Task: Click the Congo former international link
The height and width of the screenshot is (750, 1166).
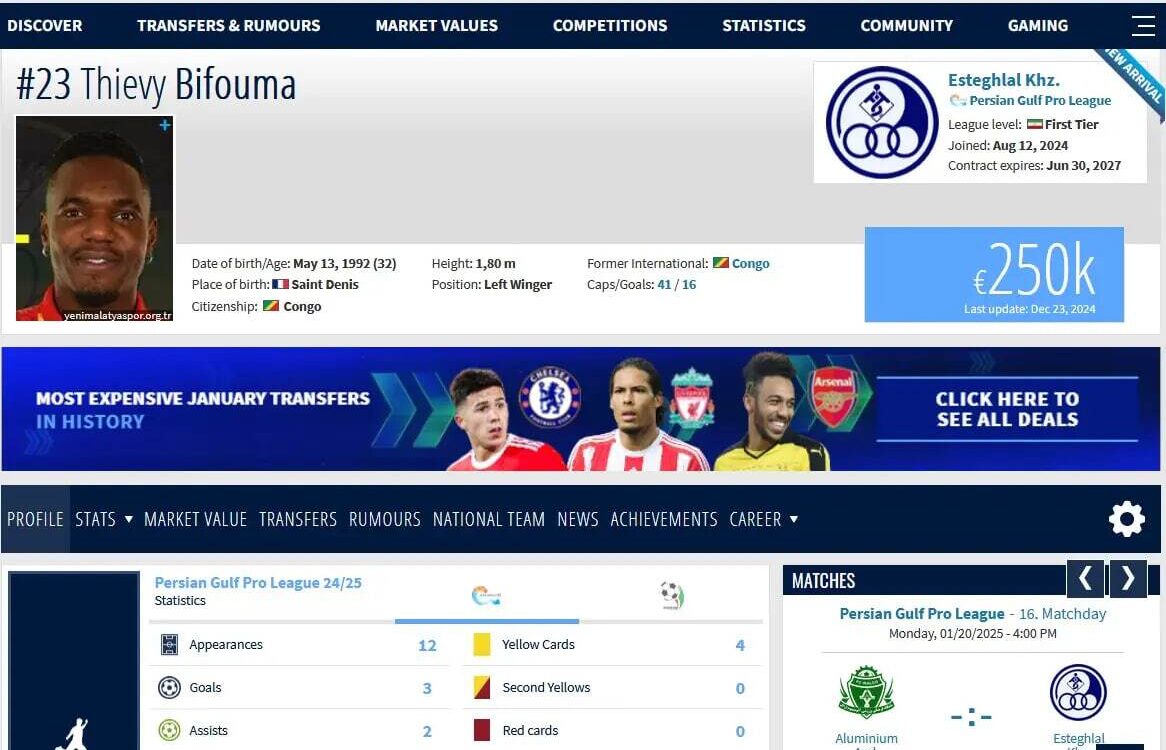Action: (750, 263)
